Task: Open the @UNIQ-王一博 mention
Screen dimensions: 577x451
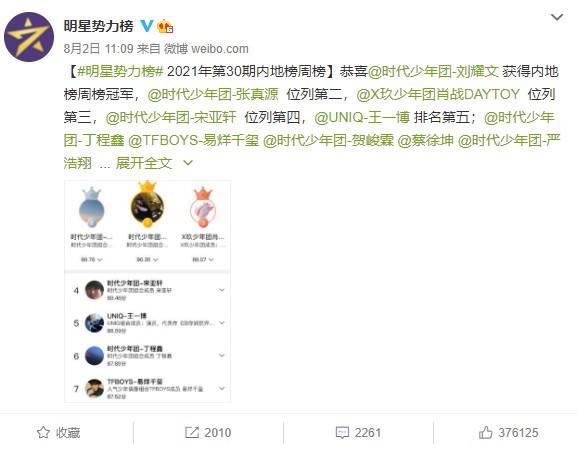Action: [x=362, y=117]
